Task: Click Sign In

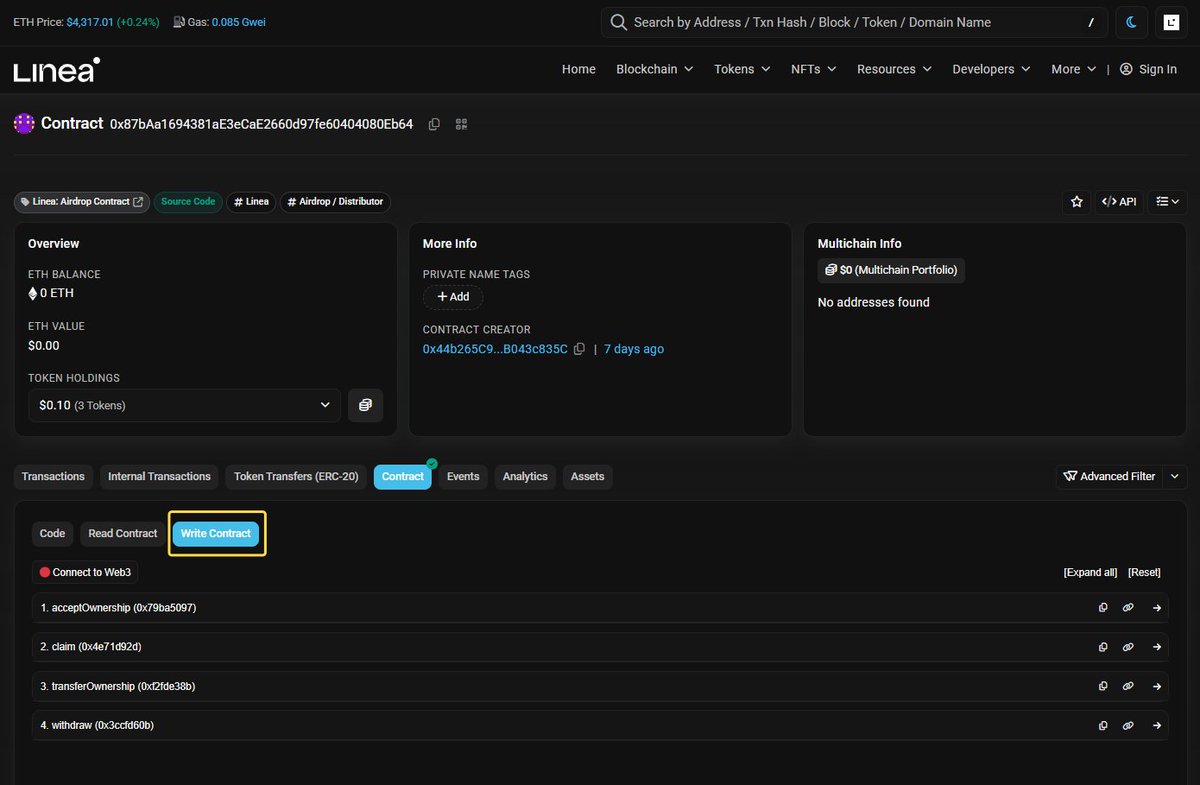Action: pyautogui.click(x=1148, y=69)
